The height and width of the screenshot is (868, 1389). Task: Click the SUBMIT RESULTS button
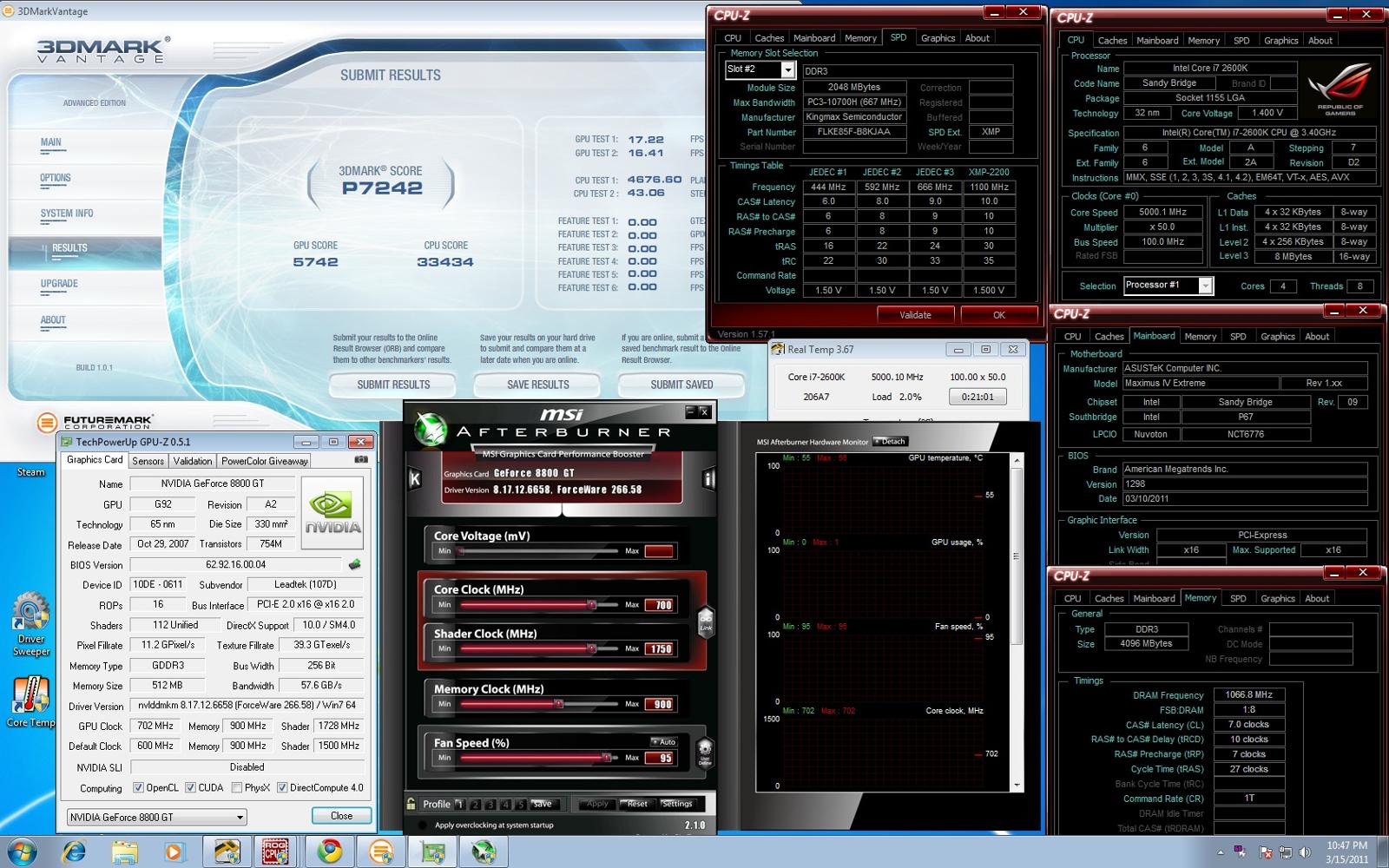coord(393,385)
